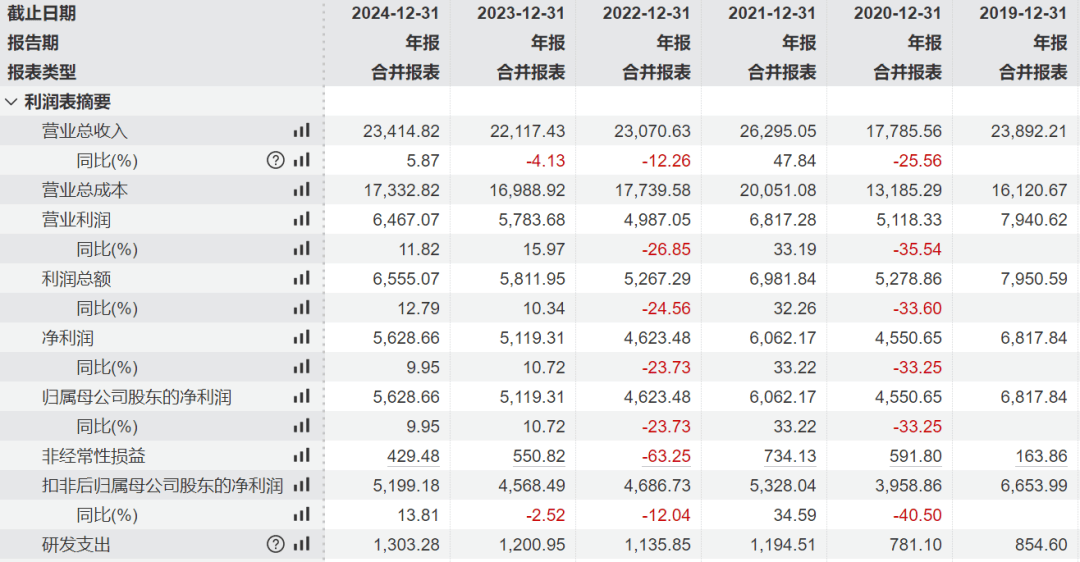The height and width of the screenshot is (562, 1080).
Task: Collapse the 利润表摘要 section
Action: click(12, 102)
